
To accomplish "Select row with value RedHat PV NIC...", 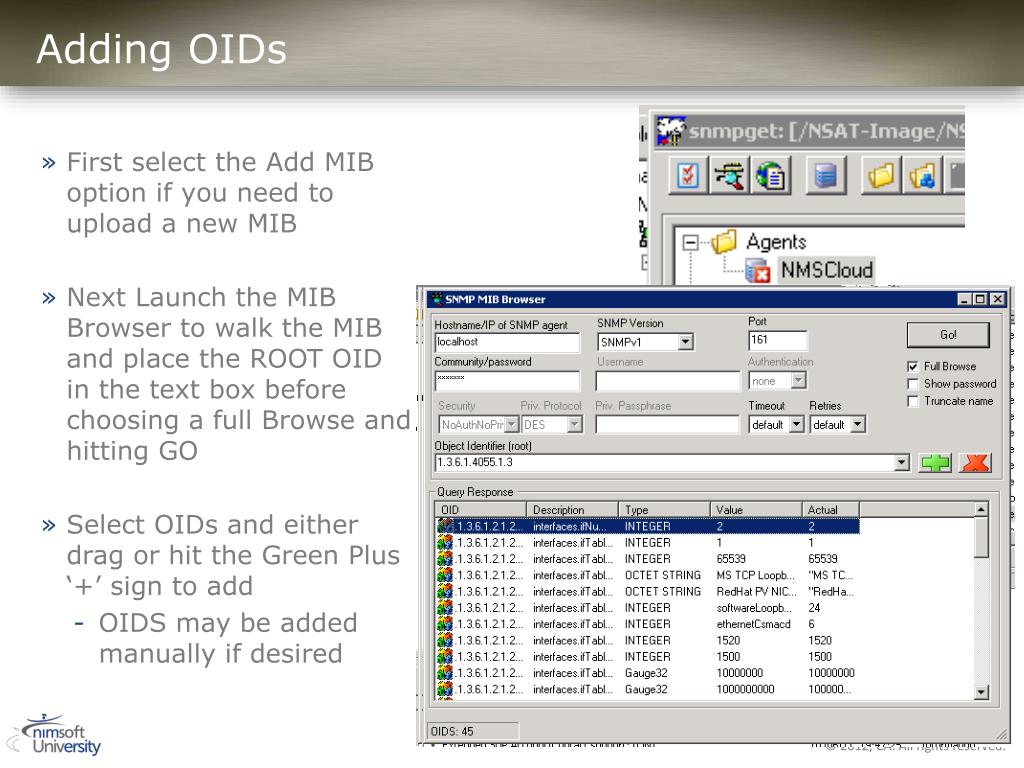I will (x=647, y=592).
